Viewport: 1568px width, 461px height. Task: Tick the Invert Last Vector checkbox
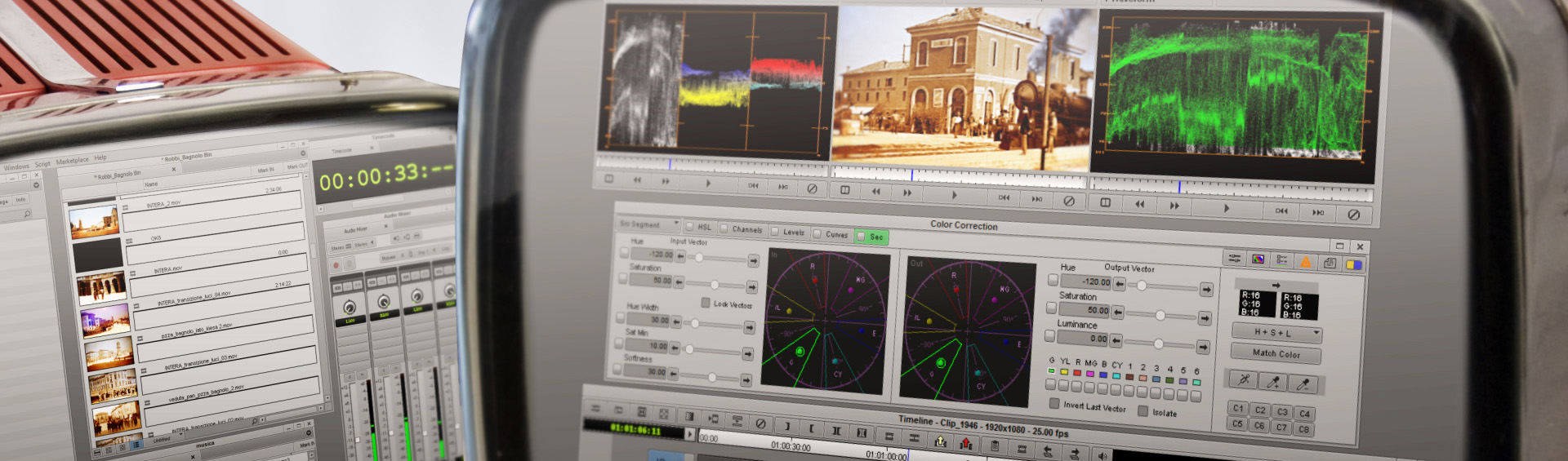pyautogui.click(x=1054, y=404)
